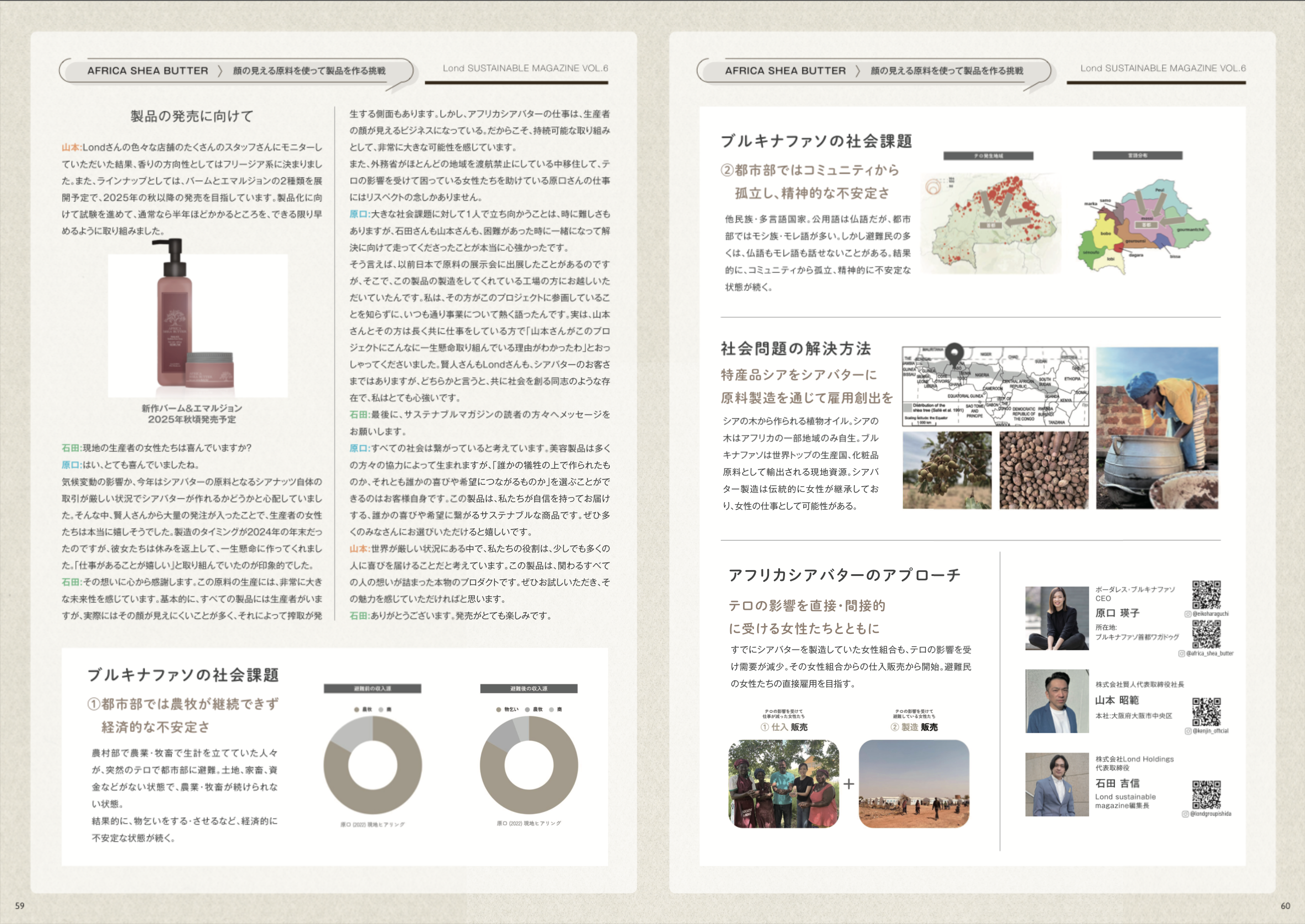1305x924 pixels.
Task: Click the QR code above @africa_shea_butter
Action: (x=1206, y=634)
